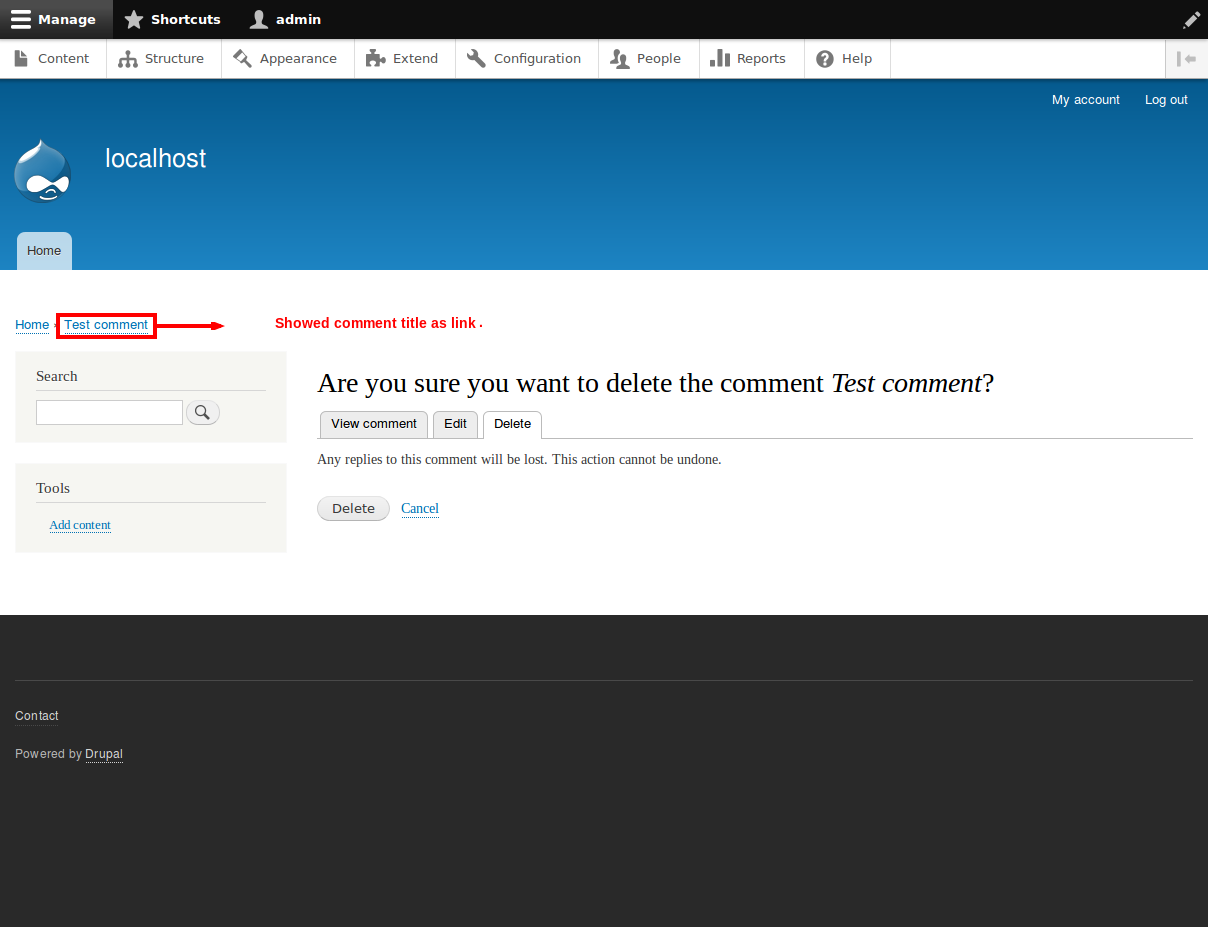Select the Edit tab
1208x927 pixels.
(x=455, y=424)
